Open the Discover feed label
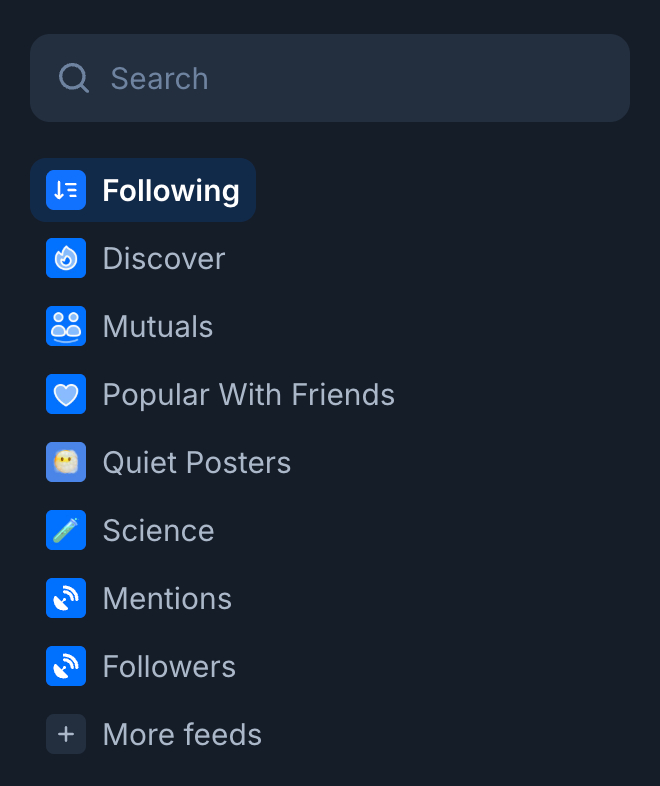The height and width of the screenshot is (786, 660). (x=164, y=258)
